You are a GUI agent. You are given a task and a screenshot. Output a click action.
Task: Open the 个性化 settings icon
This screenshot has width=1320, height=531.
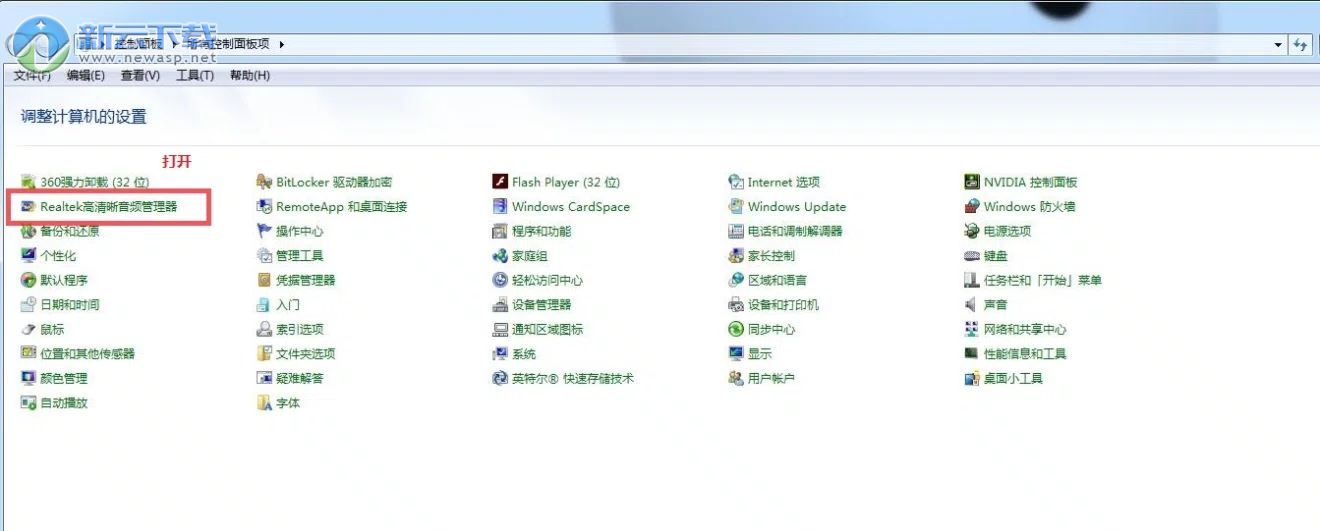[29, 256]
